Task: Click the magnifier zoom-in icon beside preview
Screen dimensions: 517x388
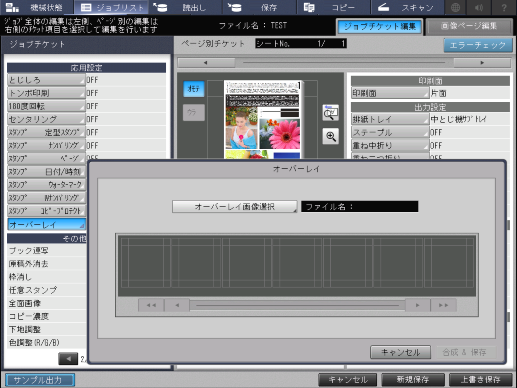Action: coord(331,136)
